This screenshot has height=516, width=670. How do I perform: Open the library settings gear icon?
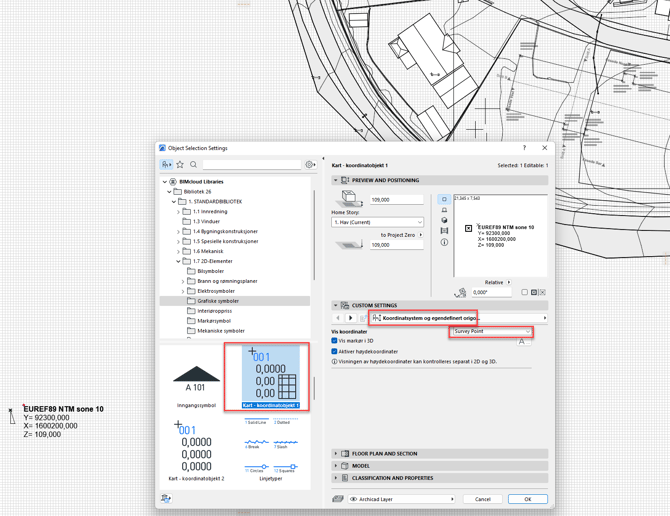(x=310, y=165)
